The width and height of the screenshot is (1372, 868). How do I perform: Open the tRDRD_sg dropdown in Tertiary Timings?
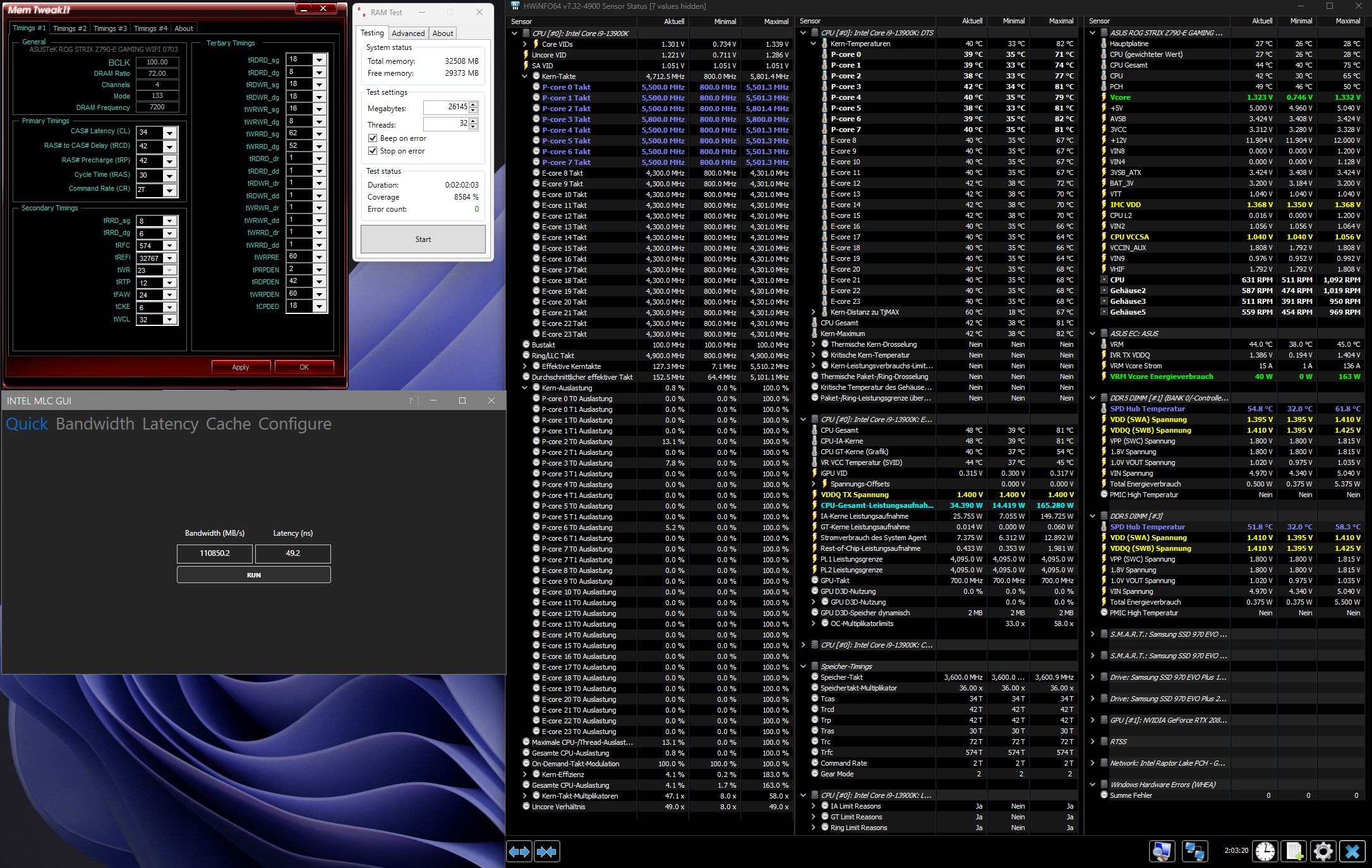(319, 60)
